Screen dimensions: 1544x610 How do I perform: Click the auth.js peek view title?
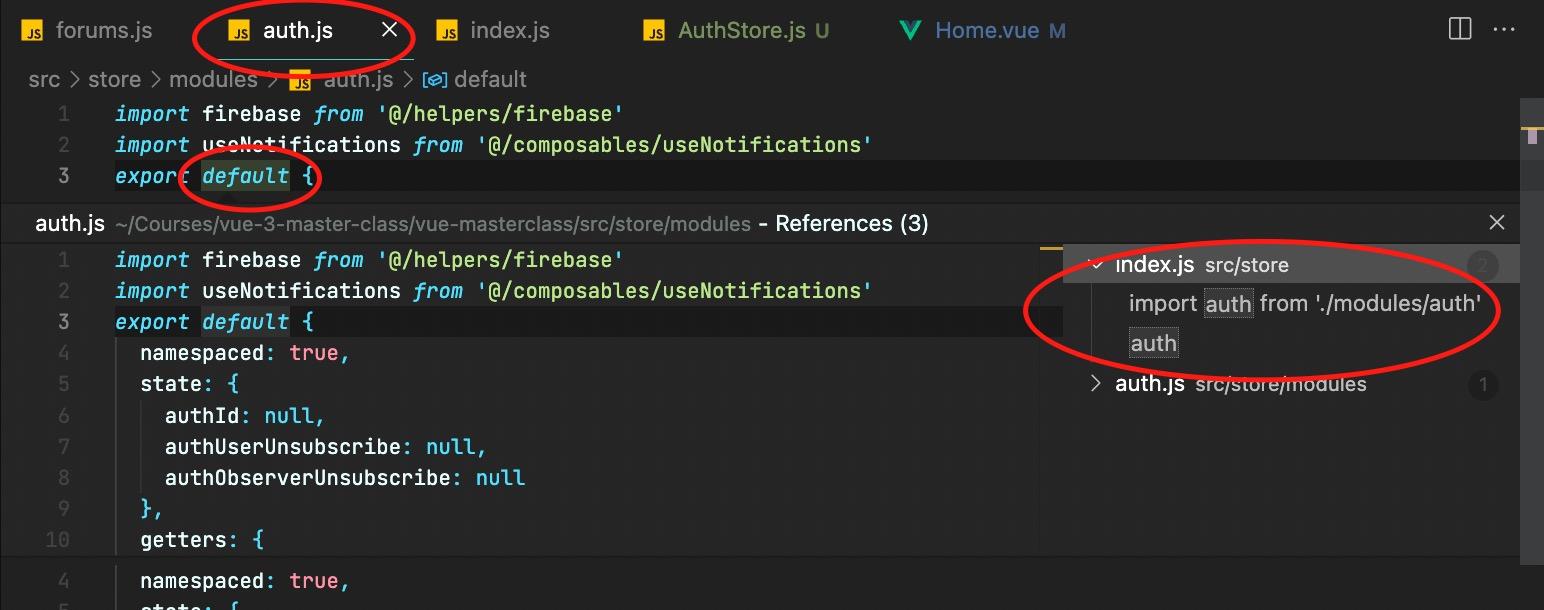[x=69, y=223]
